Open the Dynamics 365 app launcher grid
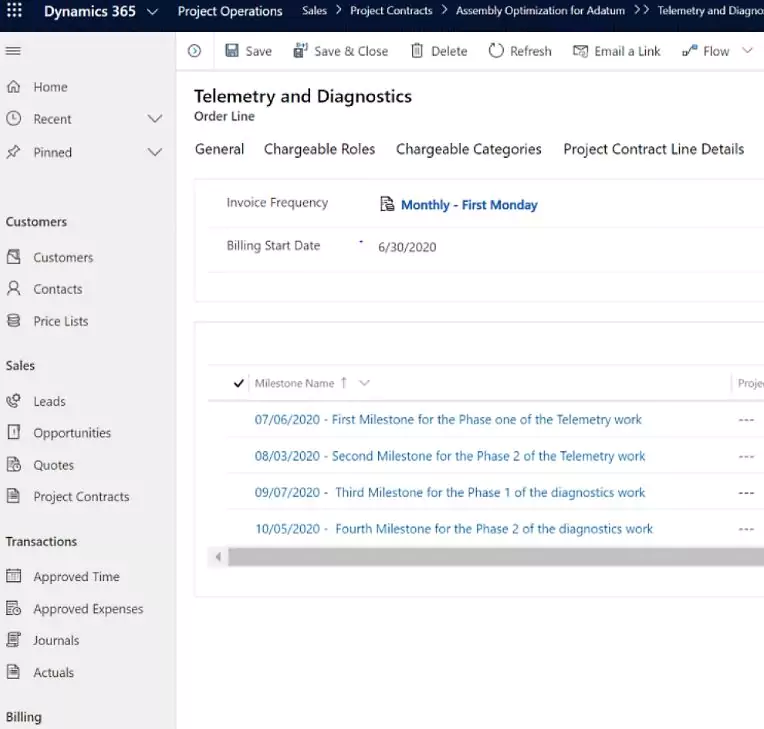This screenshot has width=764, height=729. [15, 12]
